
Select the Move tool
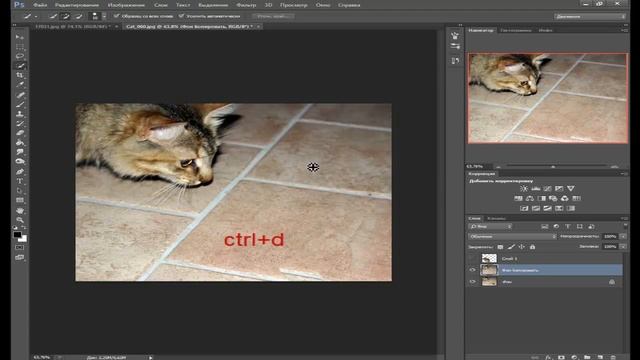tap(20, 37)
